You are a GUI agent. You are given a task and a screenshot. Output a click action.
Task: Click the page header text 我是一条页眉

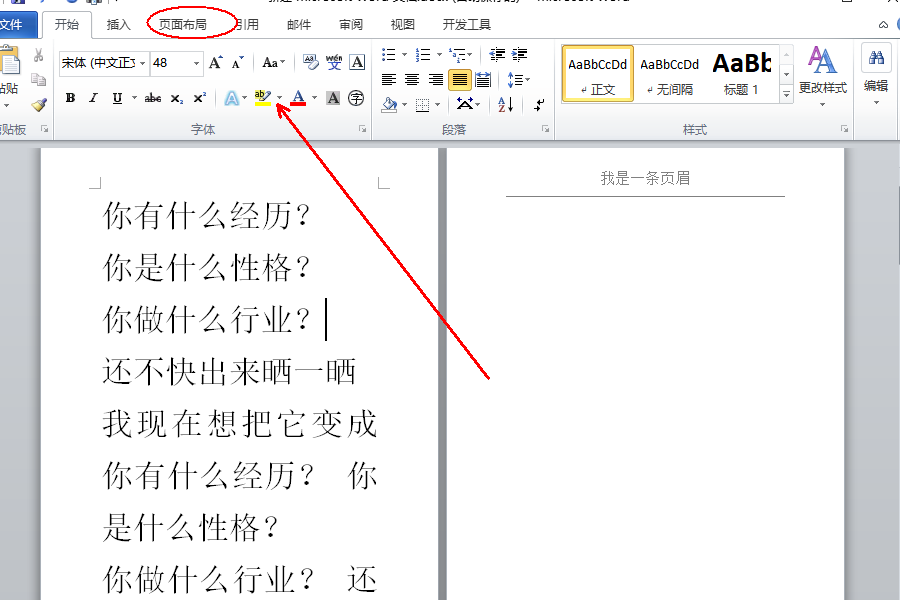tap(645, 179)
